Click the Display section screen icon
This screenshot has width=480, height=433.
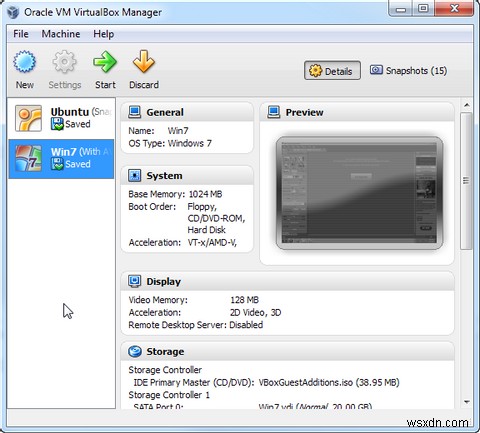point(135,281)
